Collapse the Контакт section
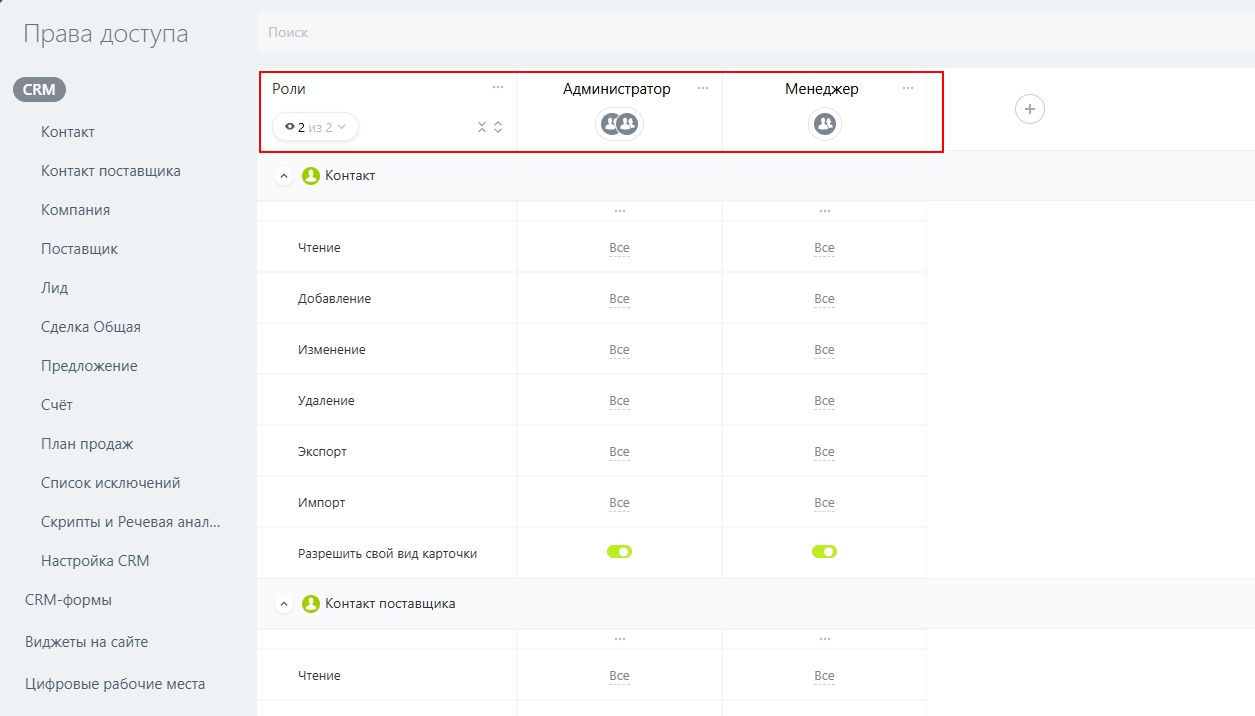 (x=284, y=176)
